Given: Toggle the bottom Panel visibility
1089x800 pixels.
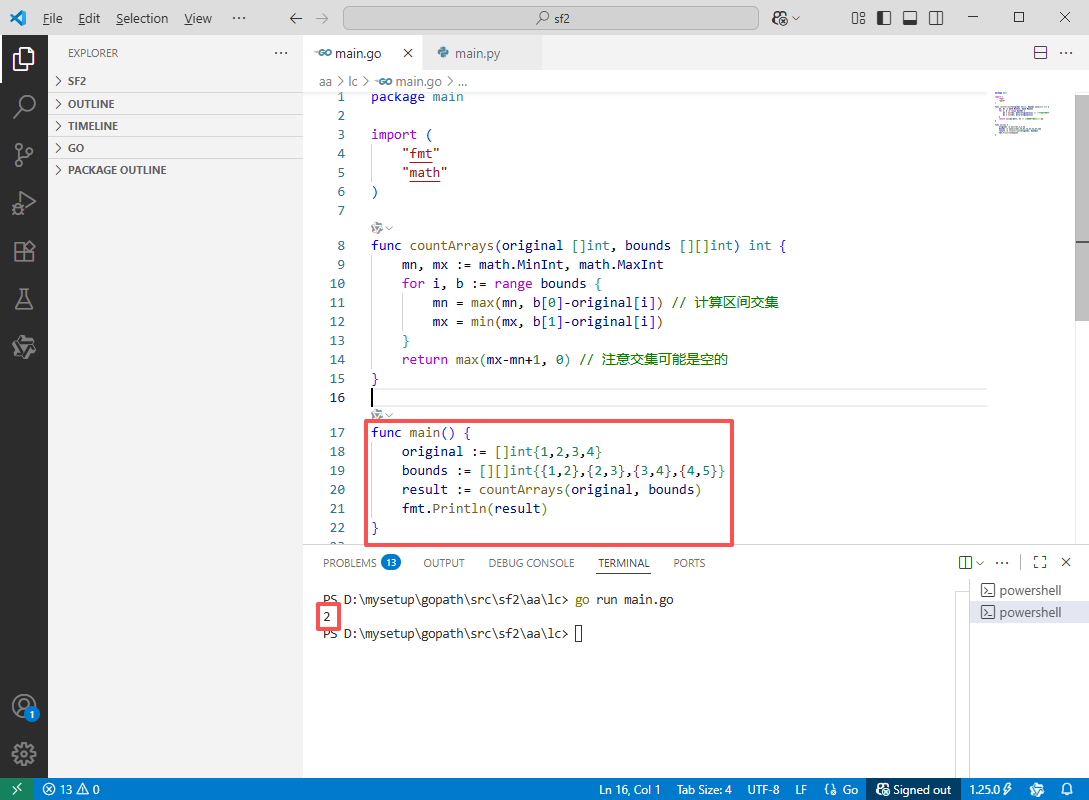Looking at the screenshot, I should pyautogui.click(x=910, y=18).
